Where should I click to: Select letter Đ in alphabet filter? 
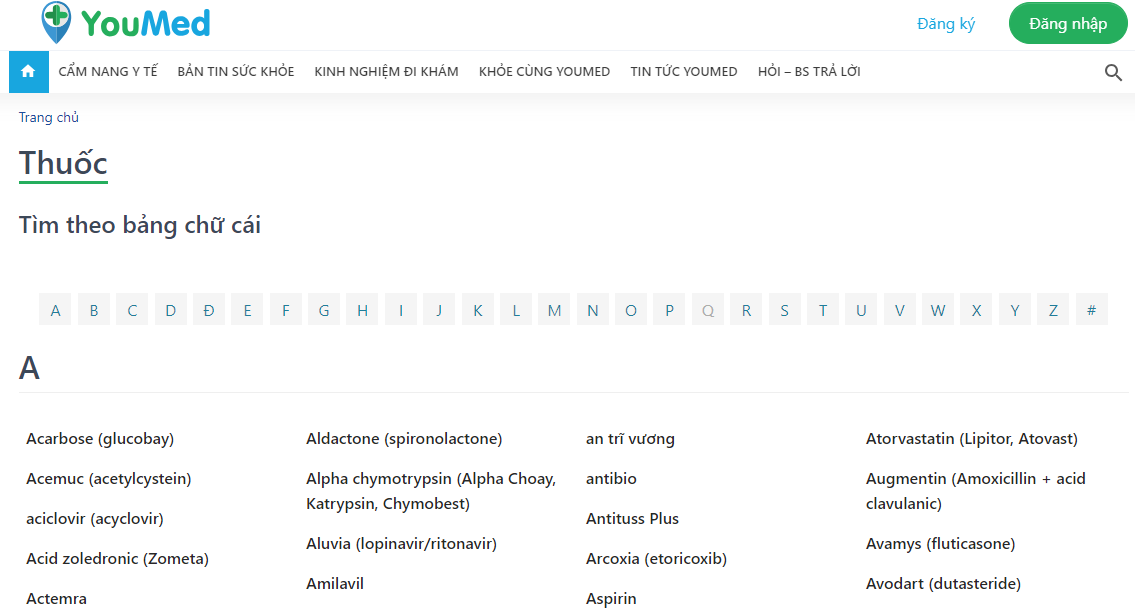[208, 310]
